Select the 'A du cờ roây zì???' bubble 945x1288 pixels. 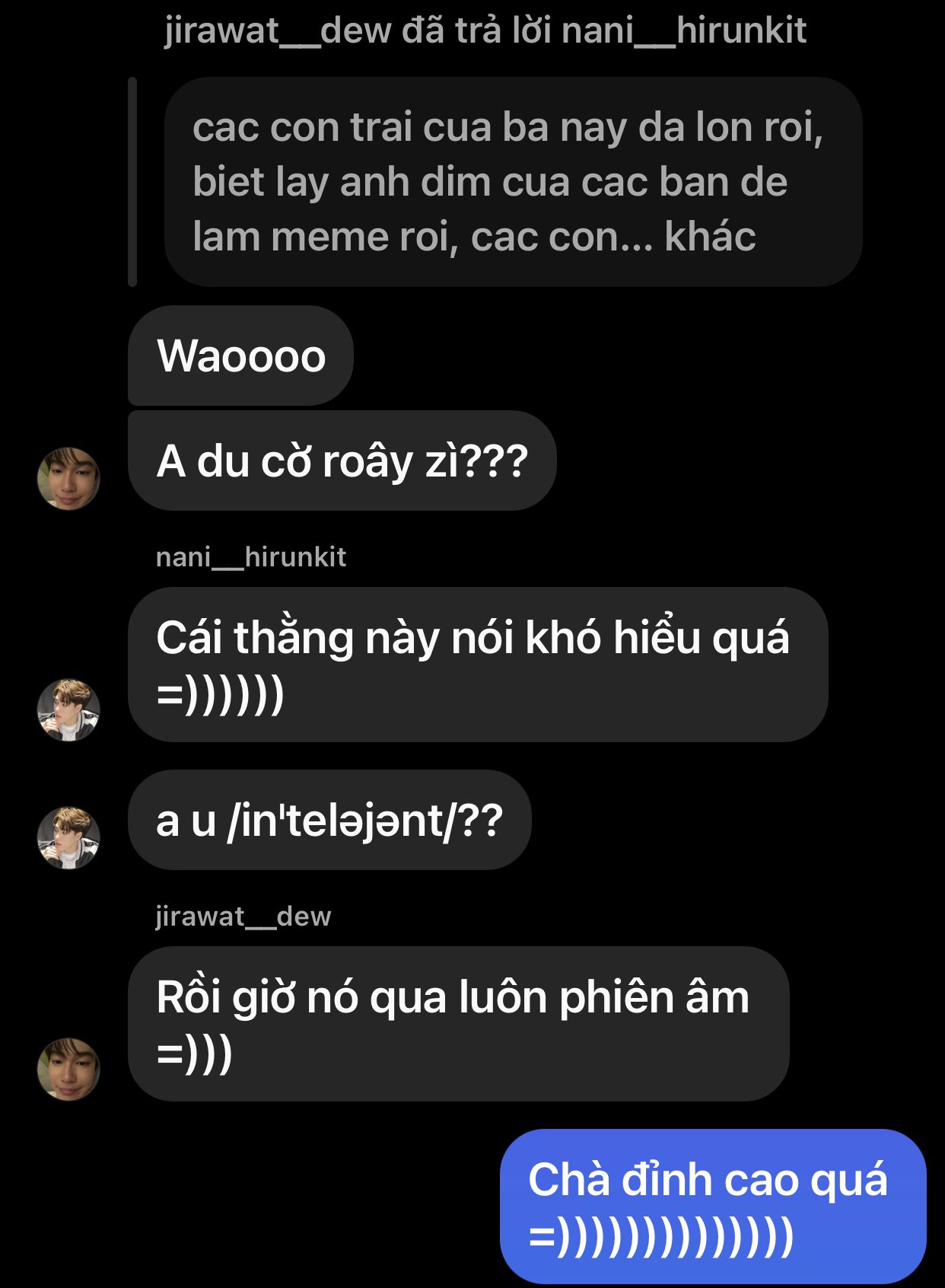342,461
